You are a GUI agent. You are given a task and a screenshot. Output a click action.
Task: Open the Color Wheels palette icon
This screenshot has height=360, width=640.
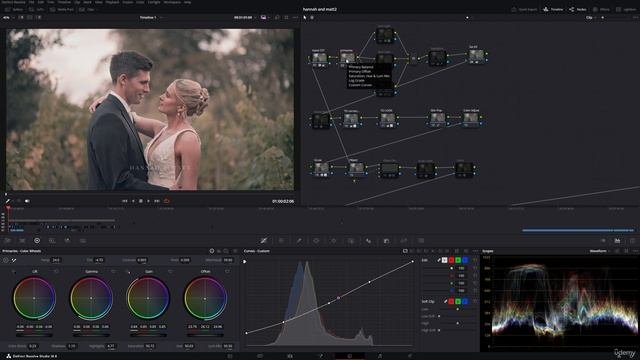(37, 241)
